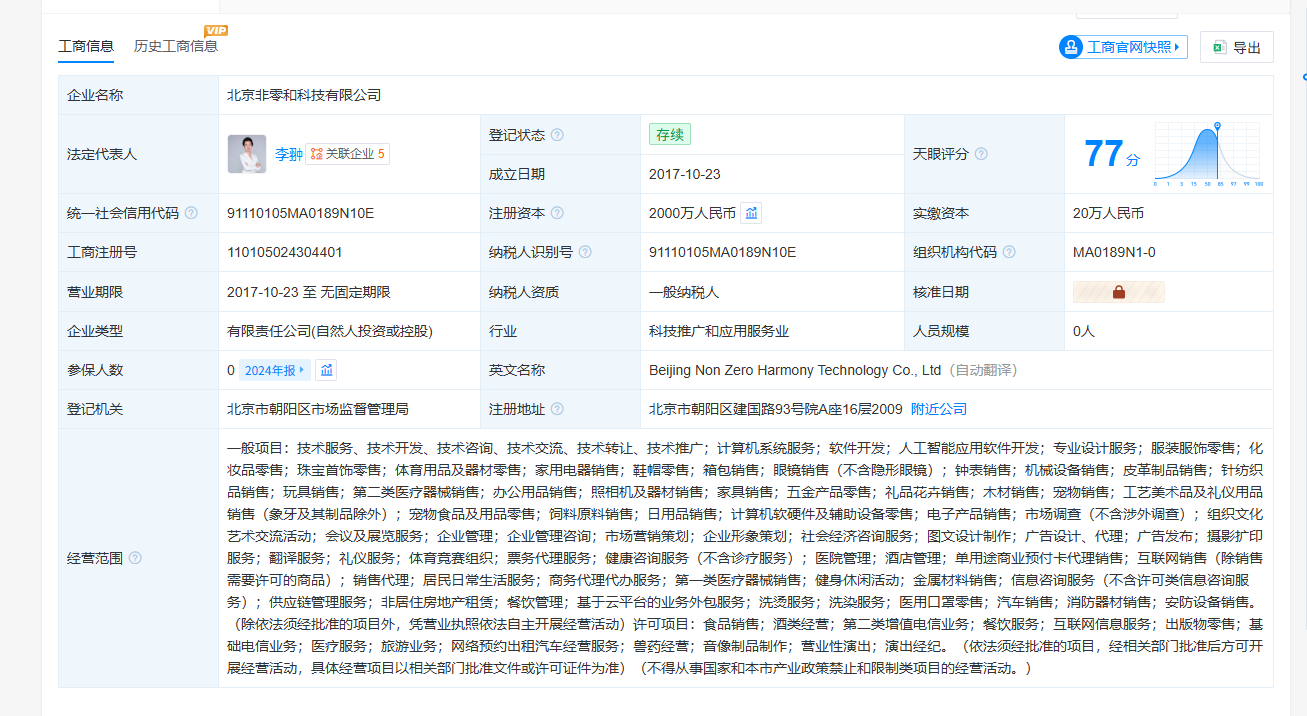Click the help icon beside 登记状态

click(557, 135)
